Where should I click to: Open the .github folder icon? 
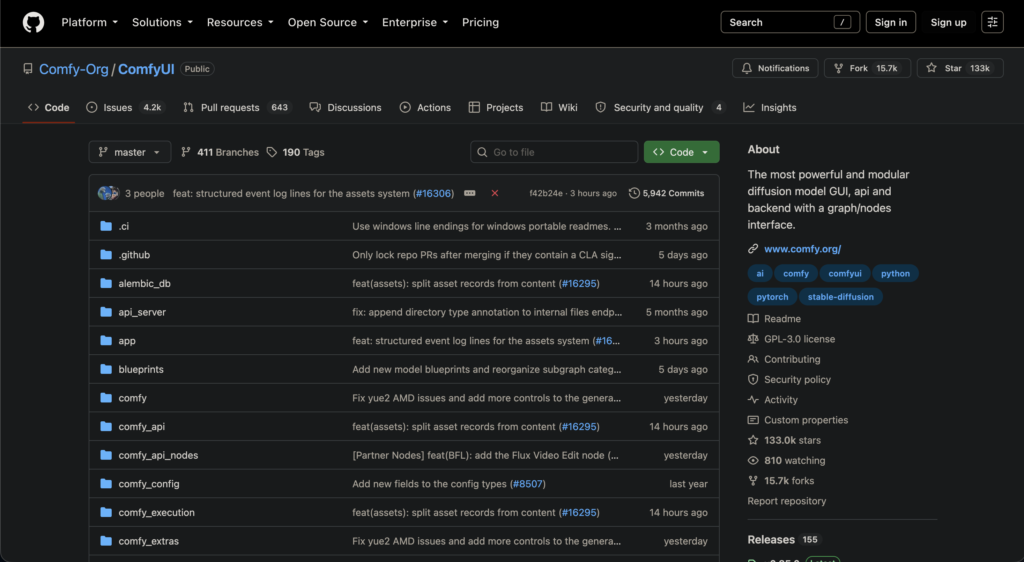pos(106,255)
